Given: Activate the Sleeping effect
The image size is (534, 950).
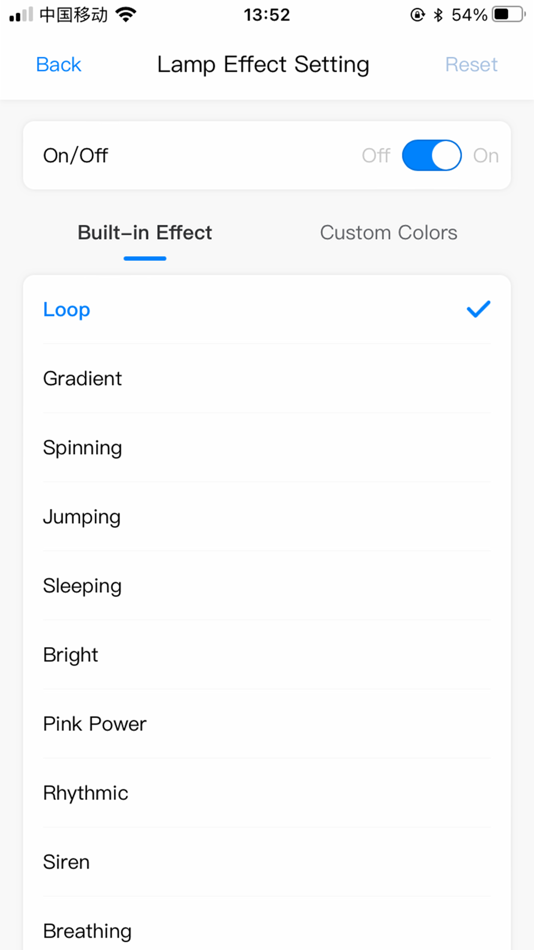Looking at the screenshot, I should point(267,586).
